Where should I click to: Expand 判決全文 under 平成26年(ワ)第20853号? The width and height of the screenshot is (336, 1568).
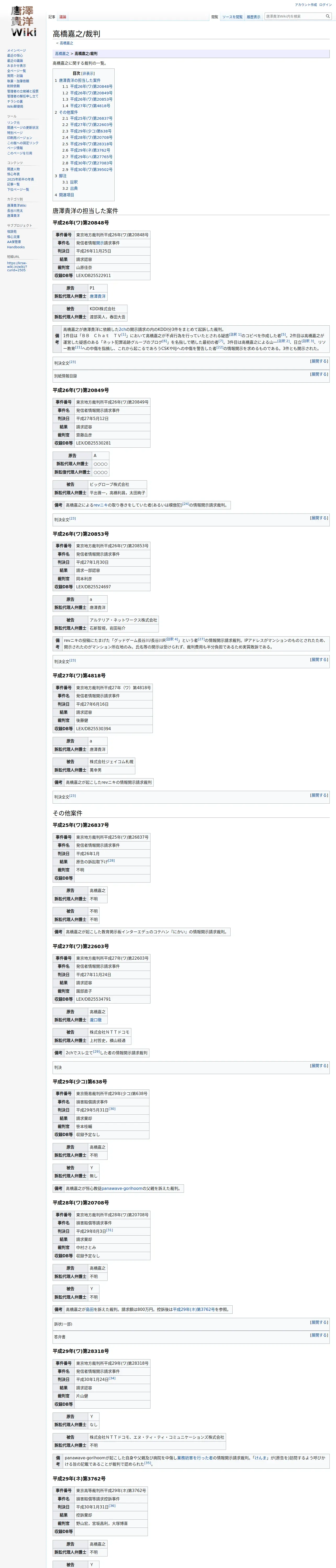pyautogui.click(x=319, y=660)
